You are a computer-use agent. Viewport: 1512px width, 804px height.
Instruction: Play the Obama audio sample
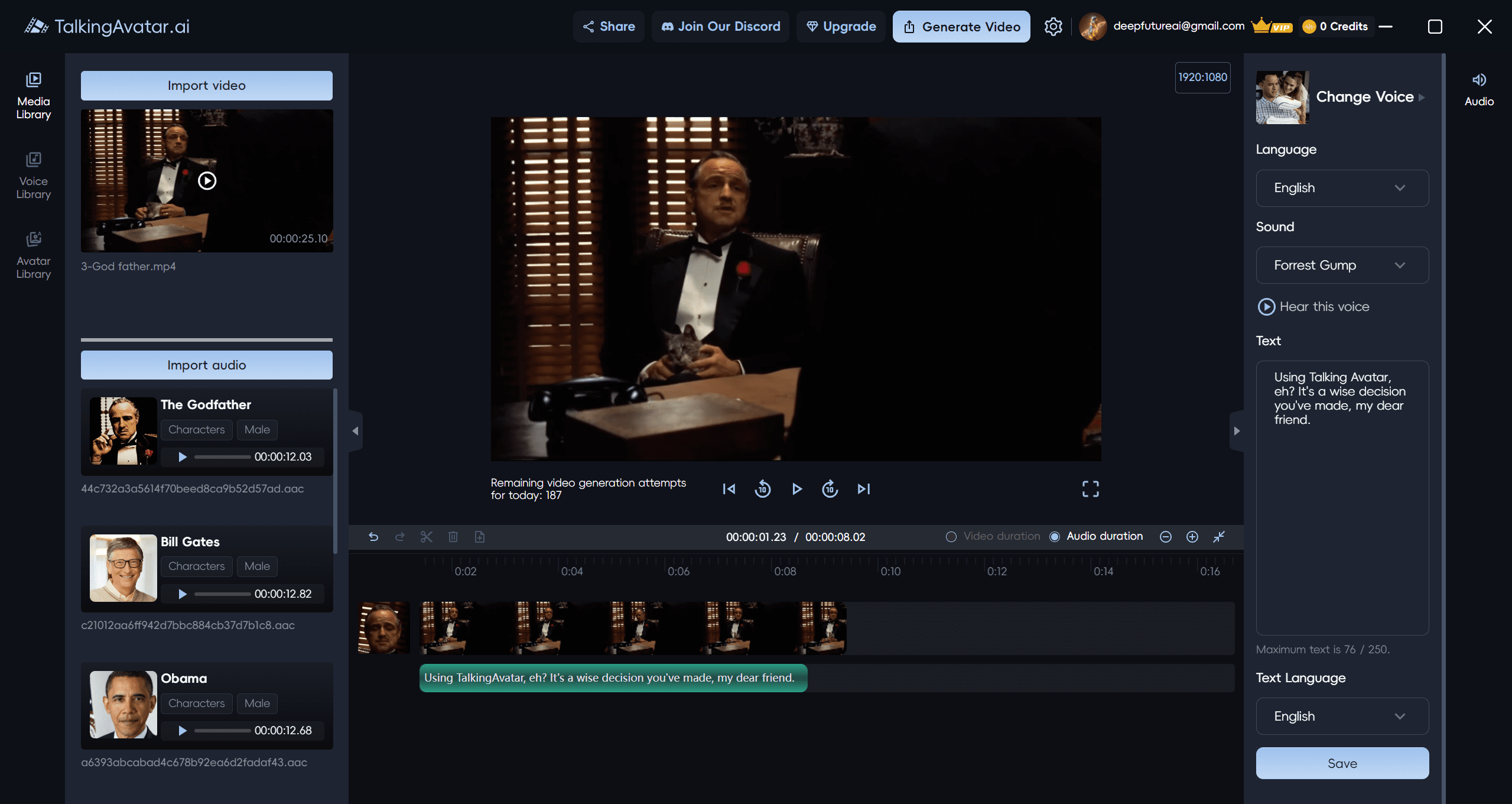coord(183,731)
